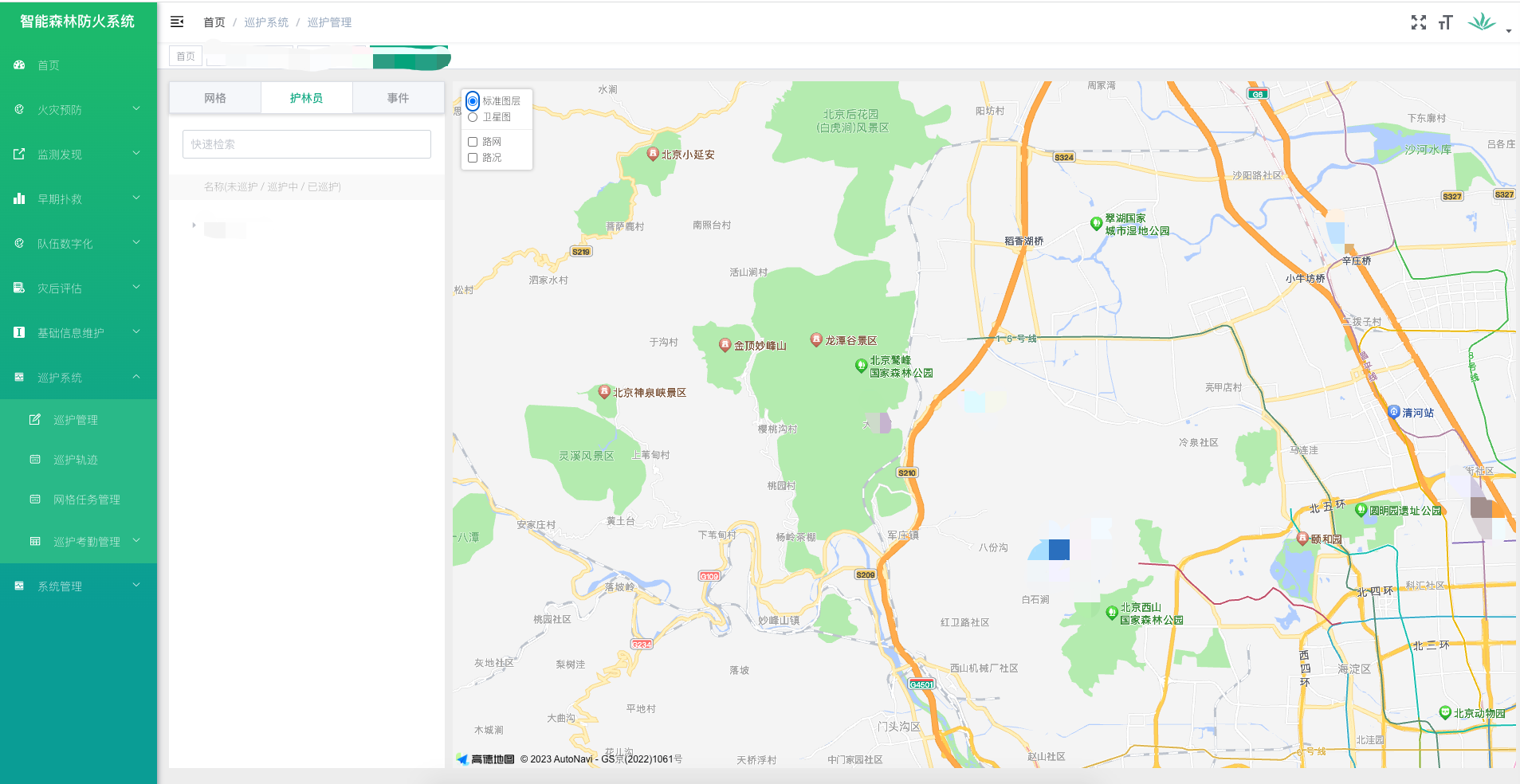Focus the 快速检索 search field
Viewport: 1520px width, 784px height.
[x=307, y=144]
